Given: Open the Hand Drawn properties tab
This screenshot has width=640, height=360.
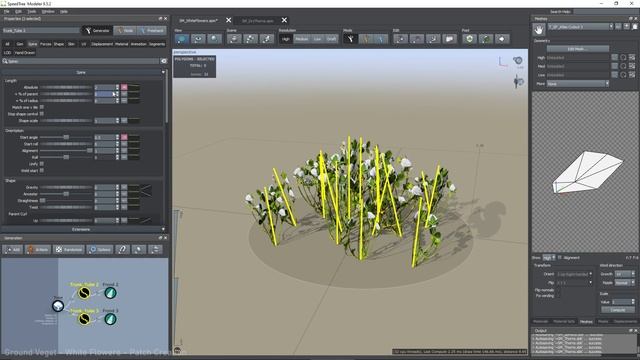Looking at the screenshot, I should tap(24, 53).
